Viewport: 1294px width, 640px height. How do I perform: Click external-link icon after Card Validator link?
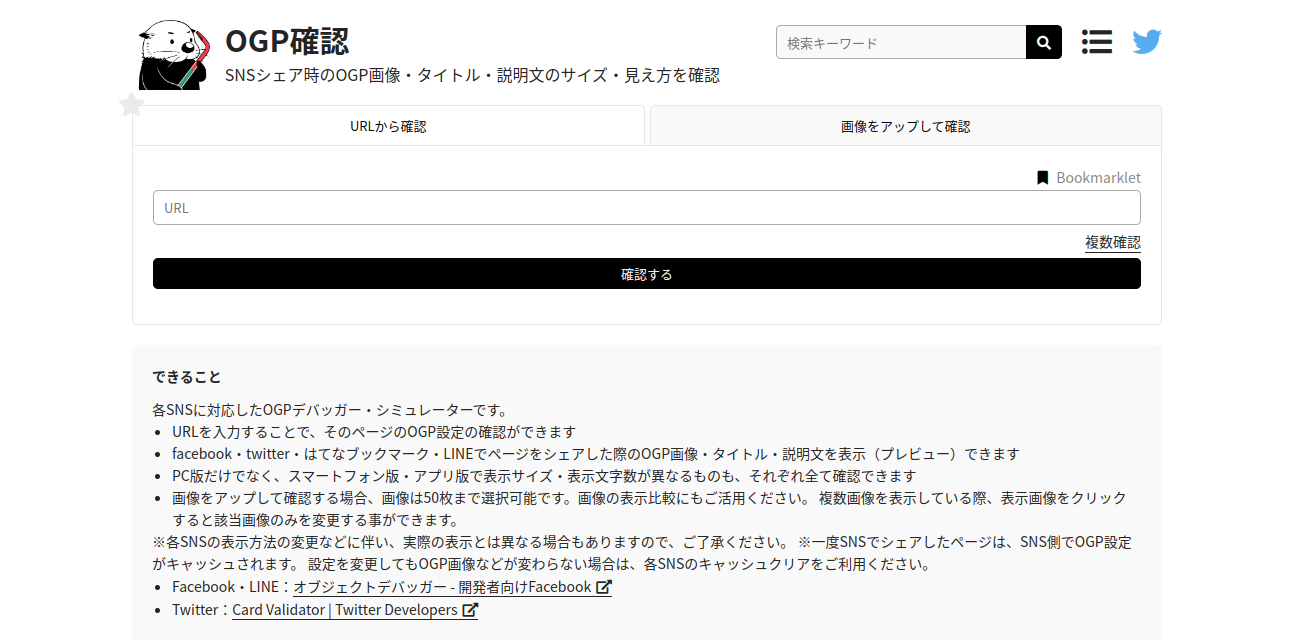pos(470,610)
